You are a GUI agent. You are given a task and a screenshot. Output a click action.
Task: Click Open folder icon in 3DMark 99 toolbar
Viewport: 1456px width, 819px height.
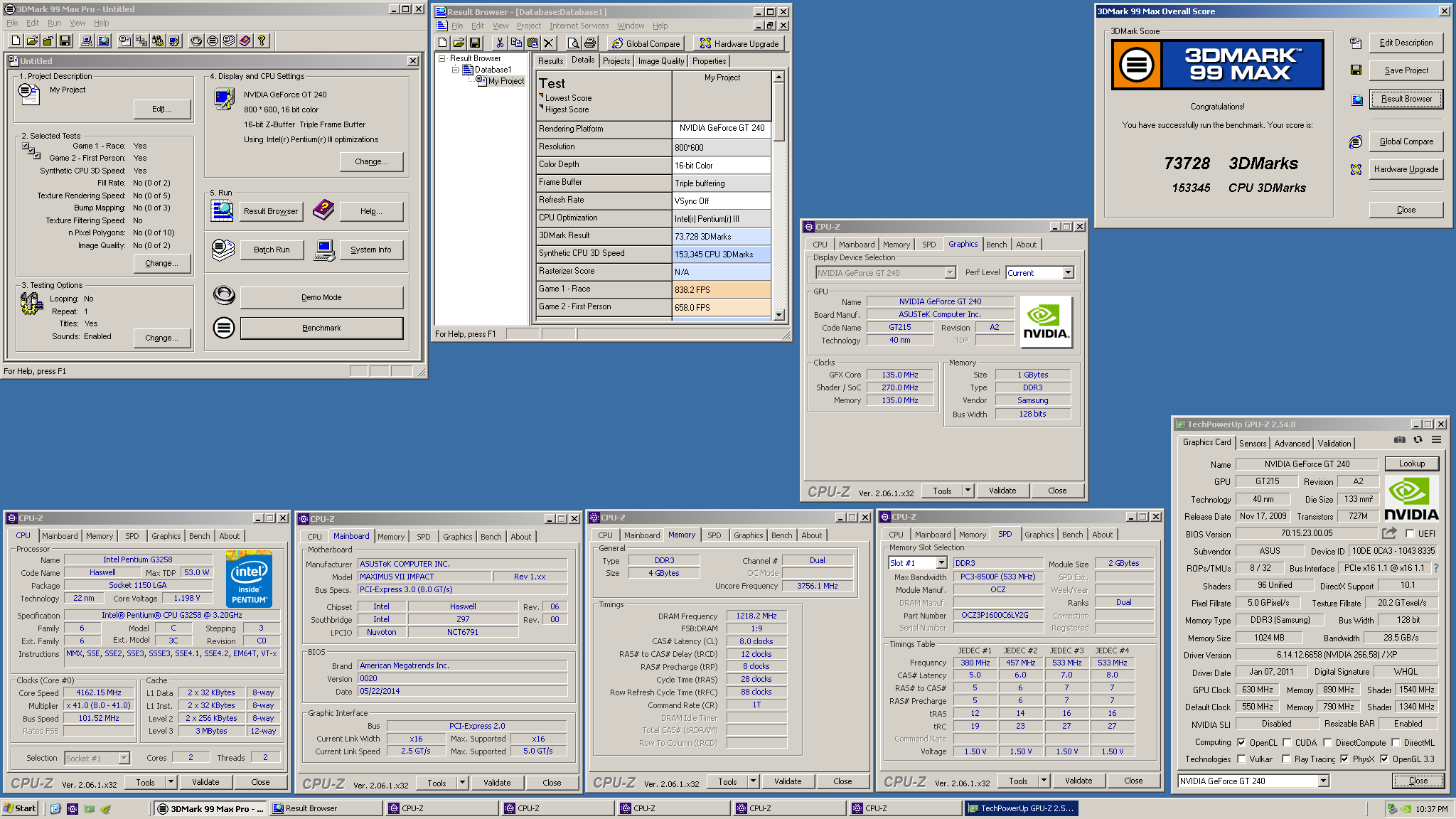32,41
